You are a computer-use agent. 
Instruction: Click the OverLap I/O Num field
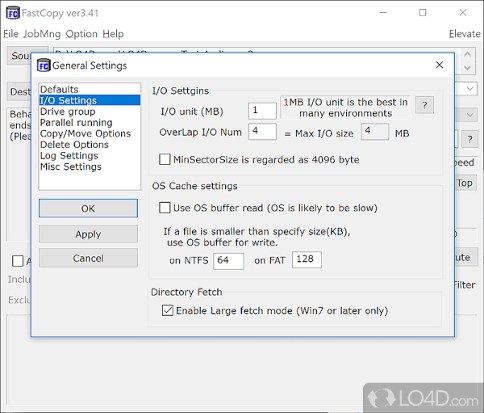click(x=262, y=131)
